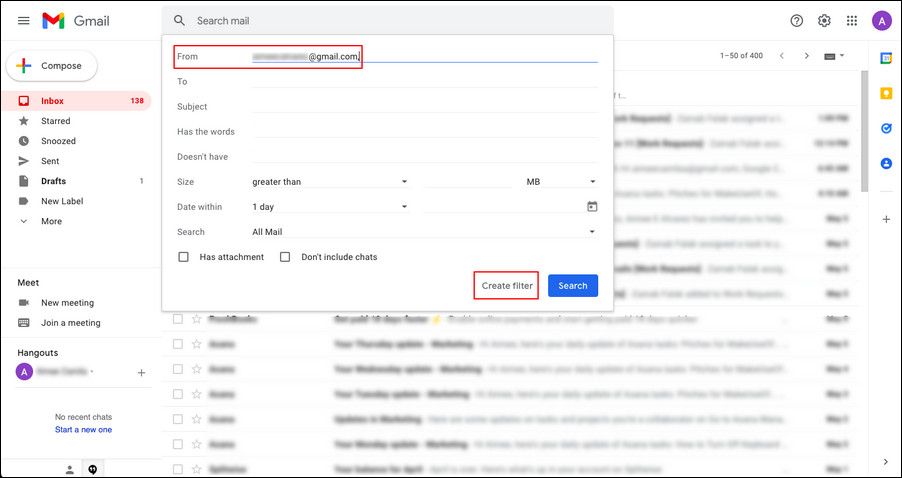
Task: Select the Your Wednesday update email checkbox
Action: click(178, 369)
